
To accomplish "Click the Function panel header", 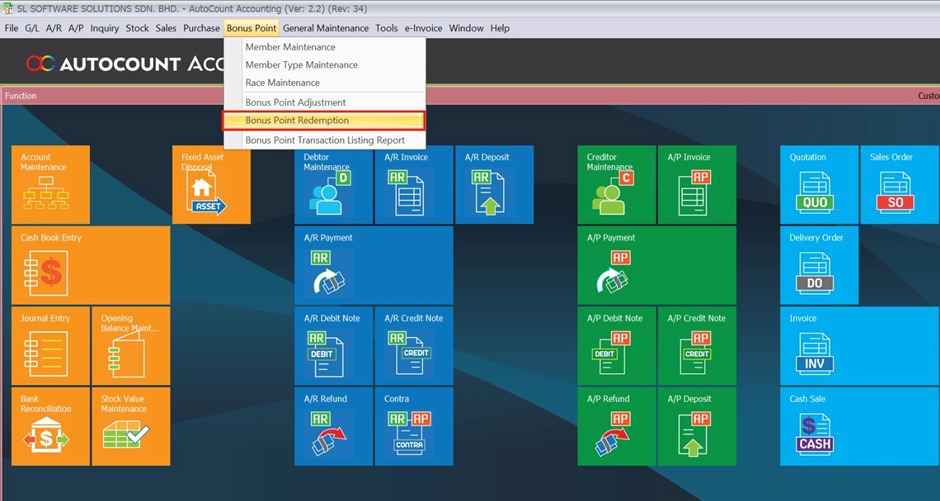I will (x=21, y=96).
